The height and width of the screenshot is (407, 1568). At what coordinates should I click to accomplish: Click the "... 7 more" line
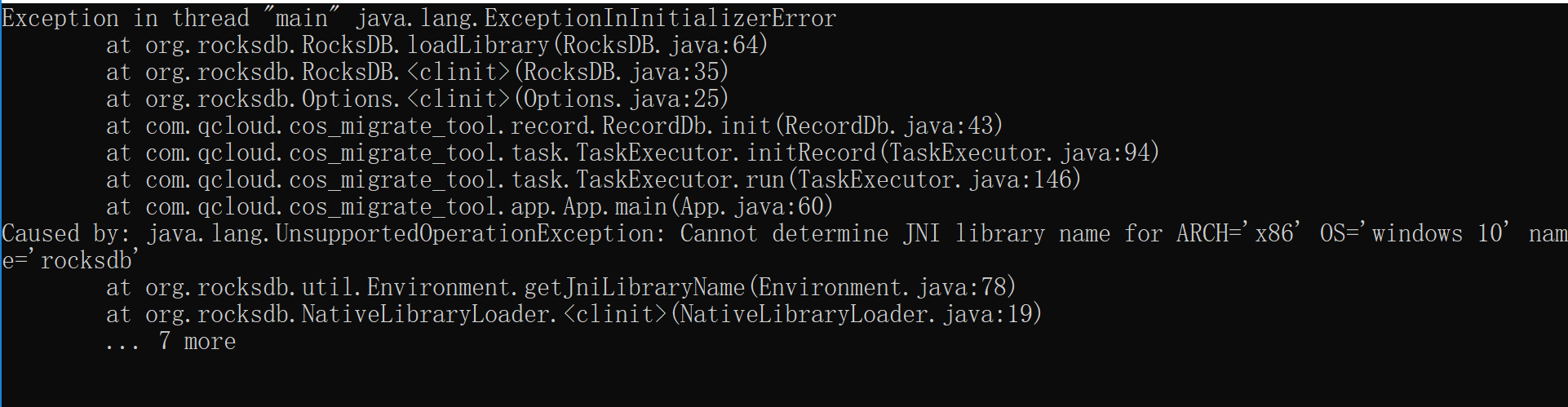tap(171, 341)
